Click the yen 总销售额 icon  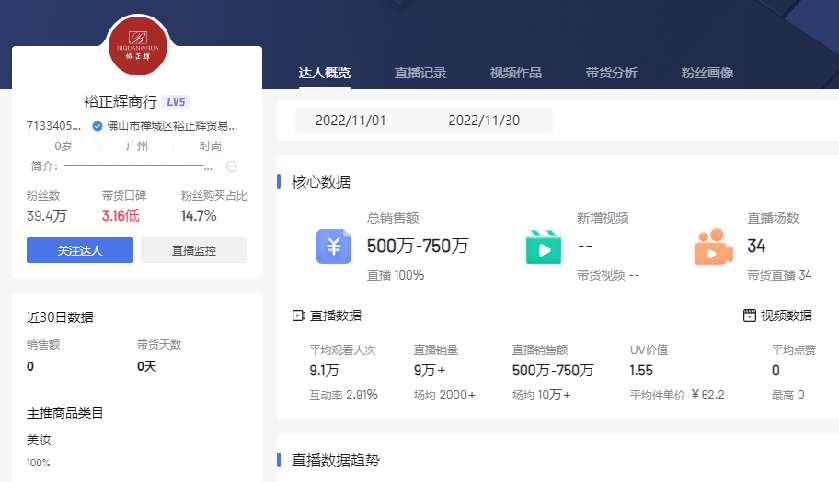(333, 246)
